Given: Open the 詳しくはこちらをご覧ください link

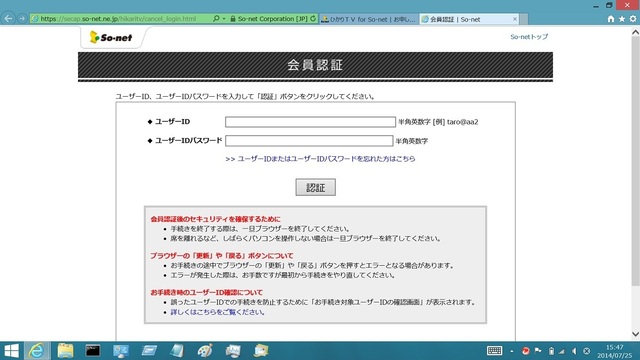Looking at the screenshot, I should point(218,312).
